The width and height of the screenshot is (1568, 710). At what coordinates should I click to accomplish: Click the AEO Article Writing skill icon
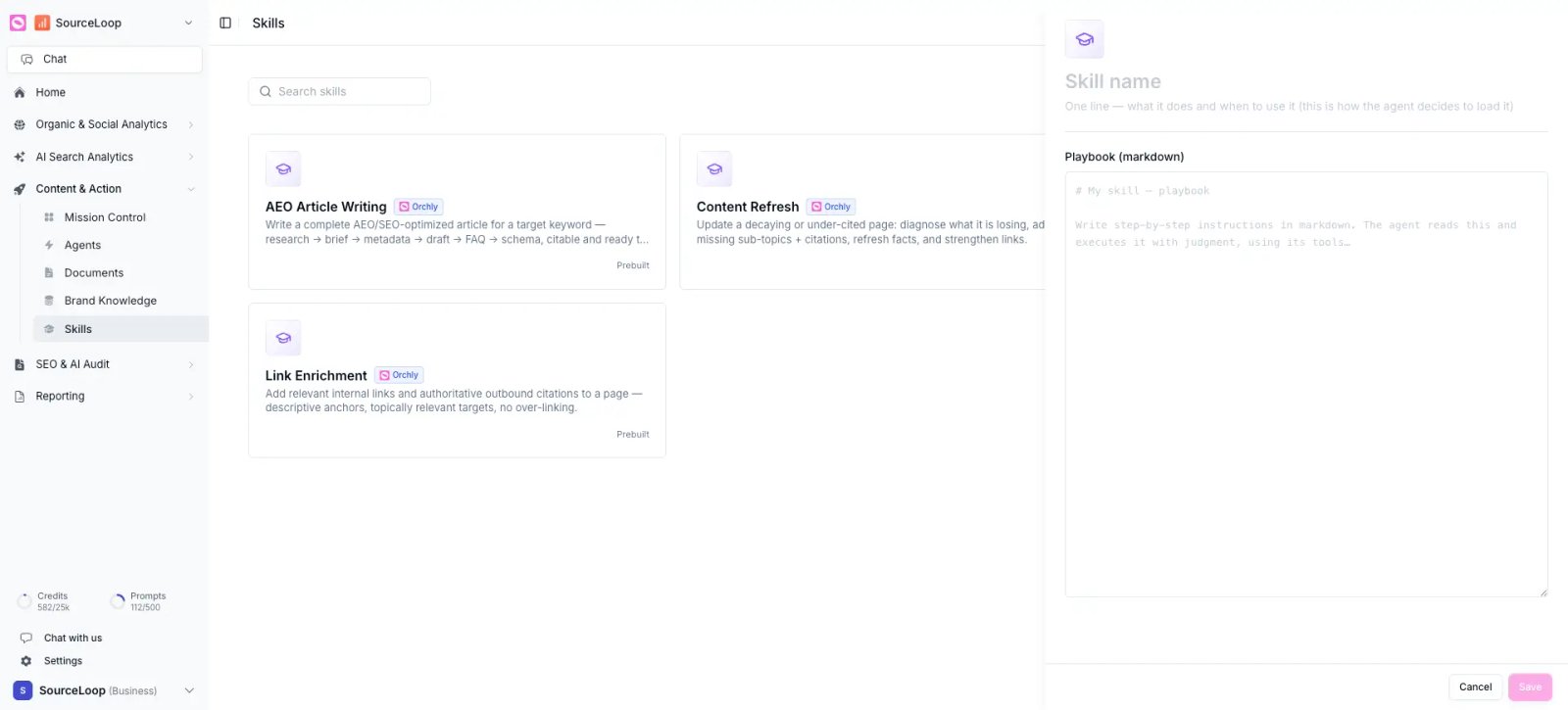tap(283, 168)
